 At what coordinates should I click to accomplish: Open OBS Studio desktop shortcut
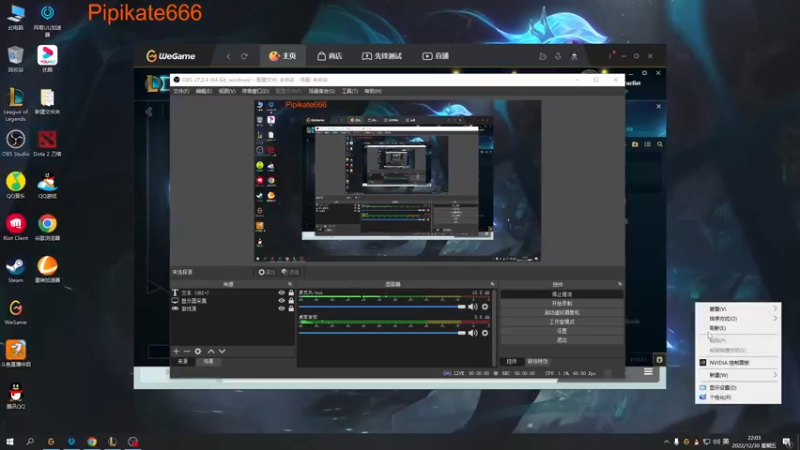15,143
